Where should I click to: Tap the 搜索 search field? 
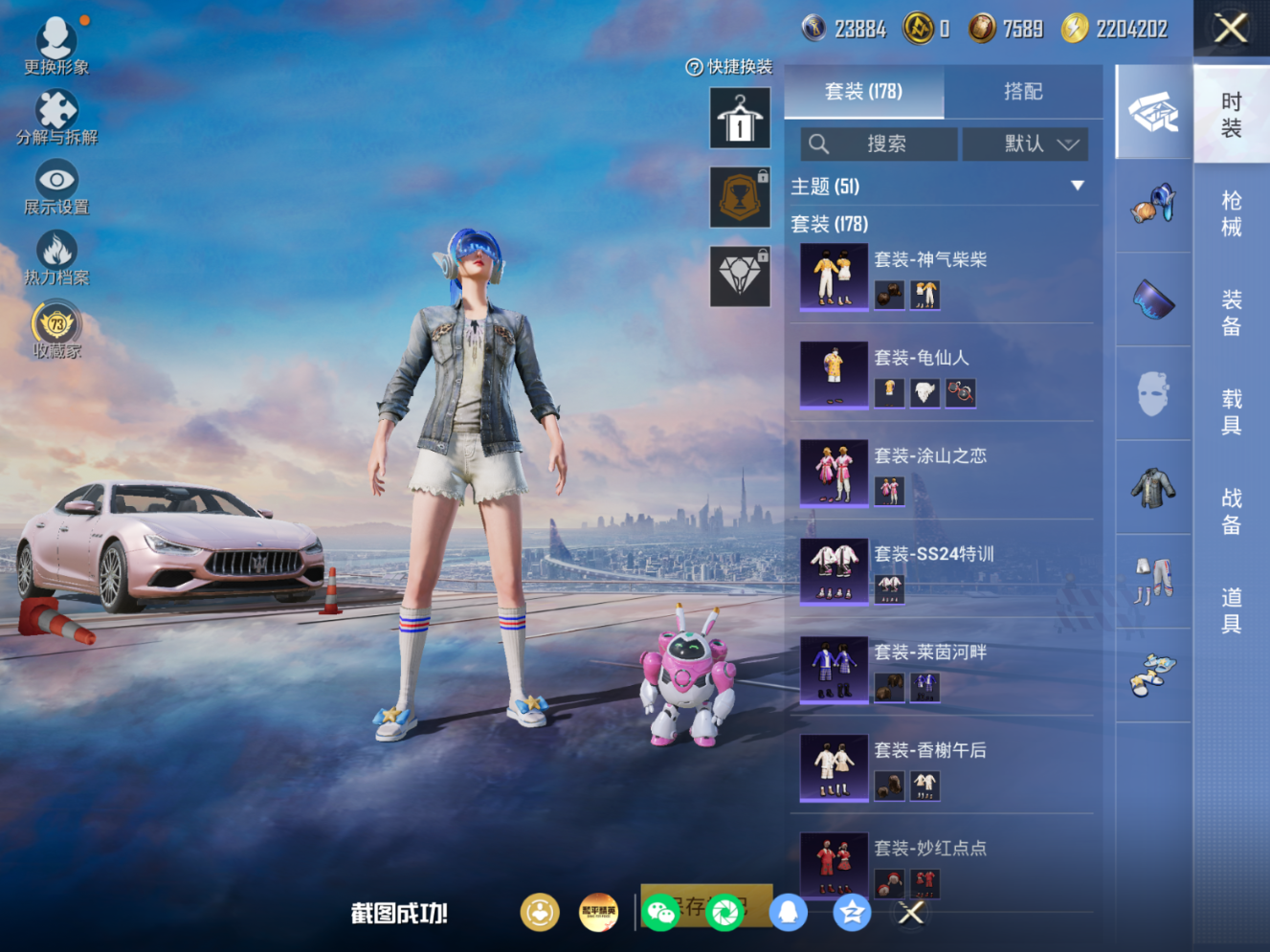(x=879, y=144)
